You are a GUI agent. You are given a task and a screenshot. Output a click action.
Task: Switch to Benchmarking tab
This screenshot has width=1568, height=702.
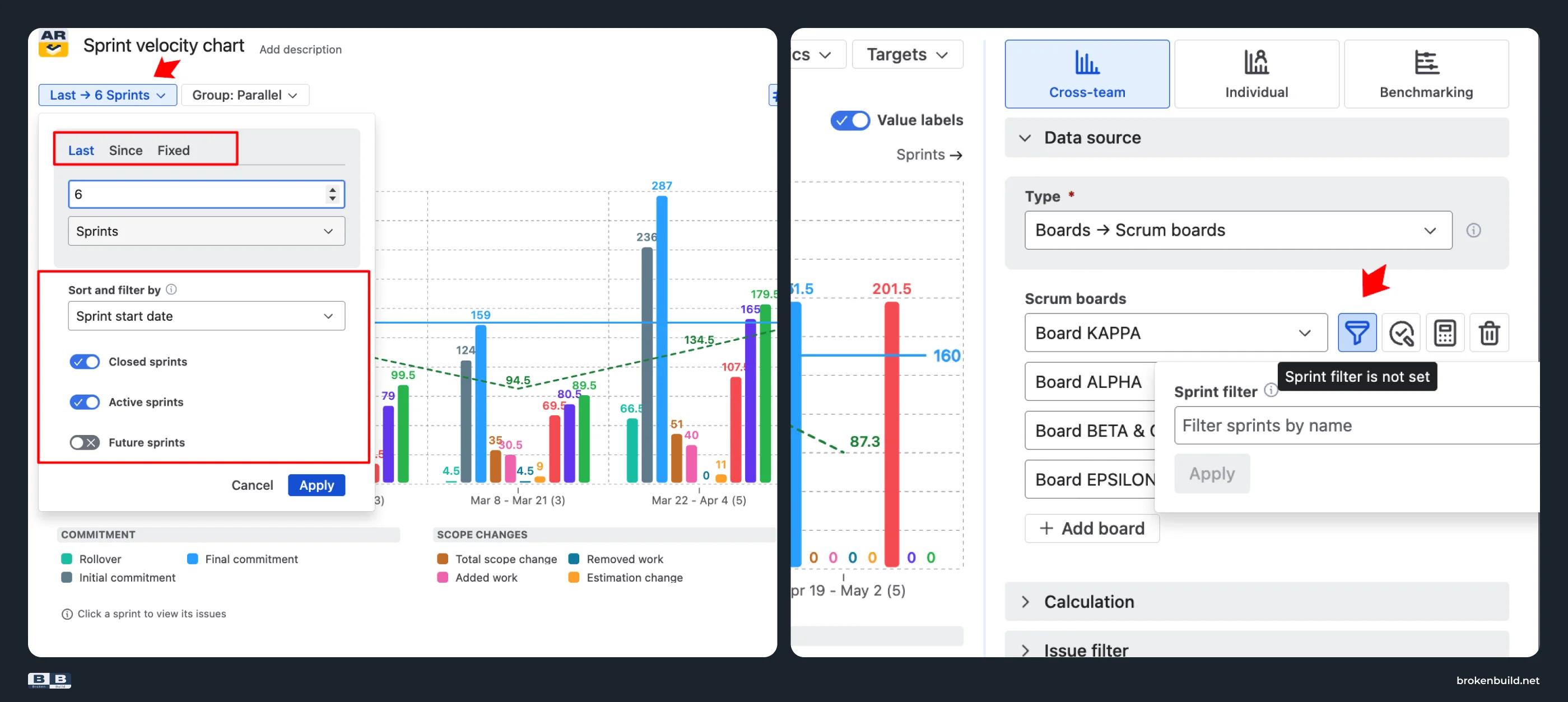tap(1426, 74)
